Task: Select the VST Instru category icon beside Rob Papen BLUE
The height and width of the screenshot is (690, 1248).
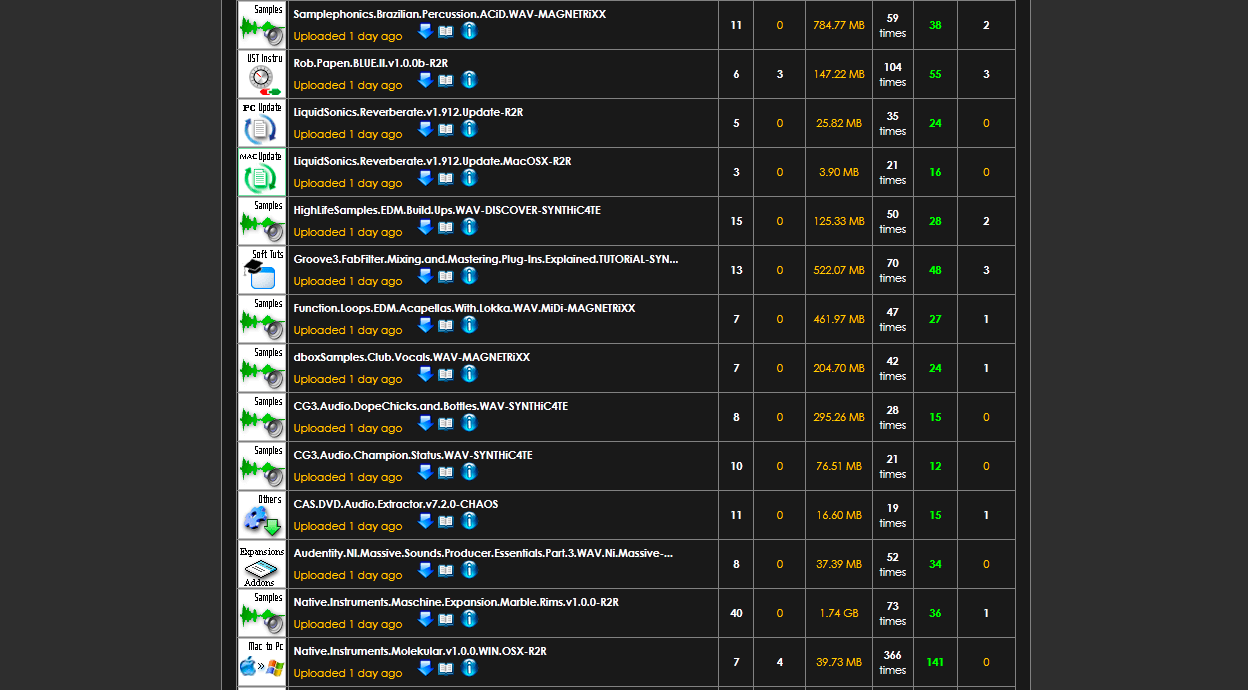Action: (x=262, y=74)
